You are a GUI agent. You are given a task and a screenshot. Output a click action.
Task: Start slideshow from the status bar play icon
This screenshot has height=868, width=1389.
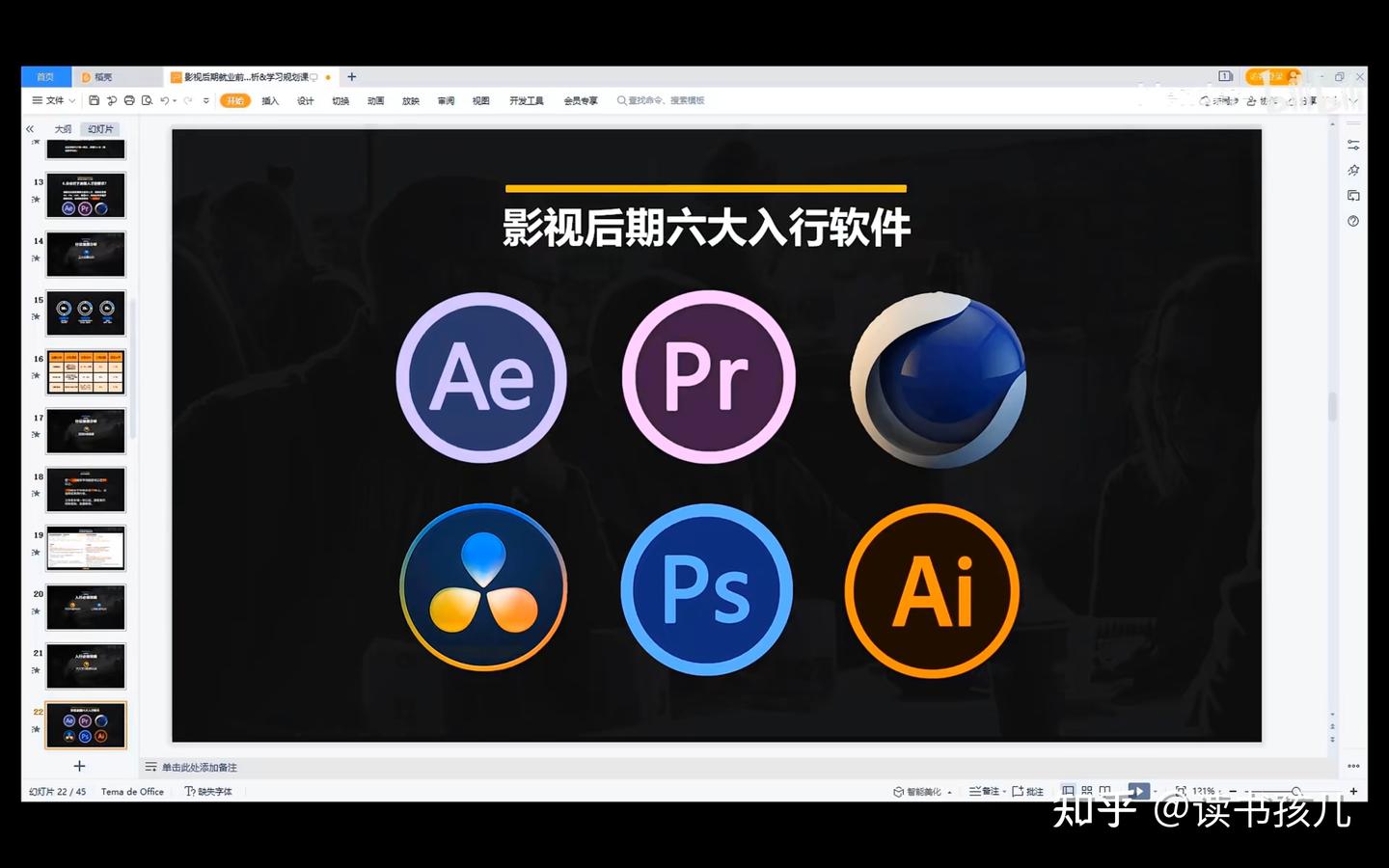[1138, 791]
